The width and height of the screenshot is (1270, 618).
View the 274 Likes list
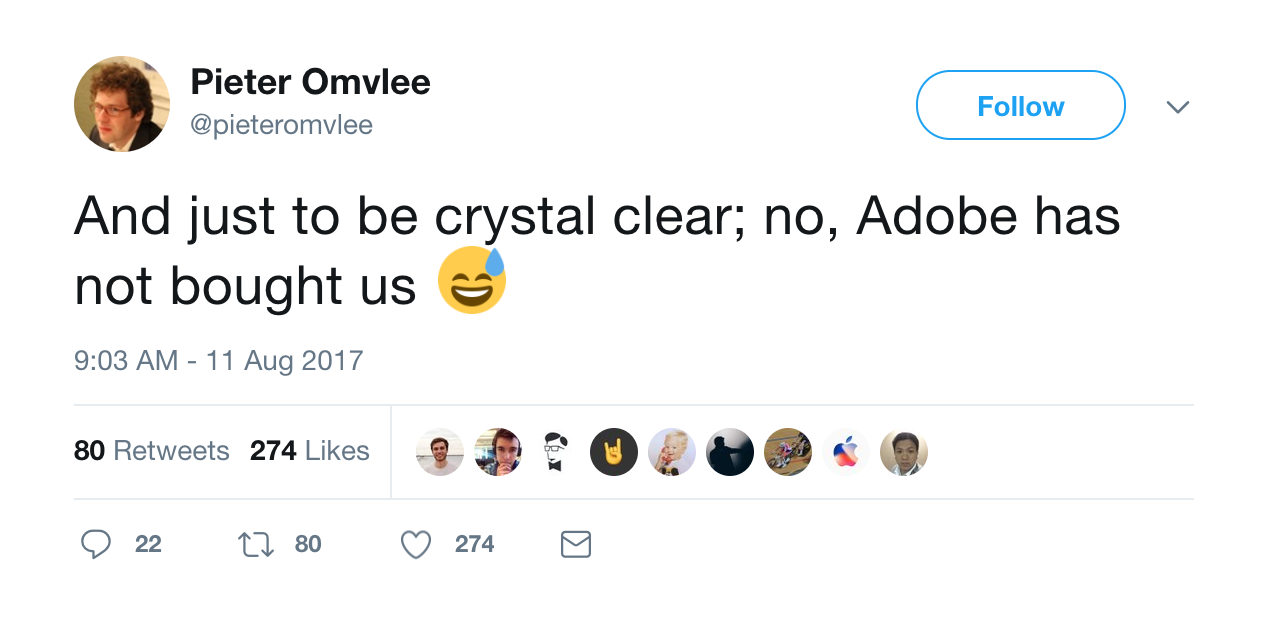pyautogui.click(x=309, y=451)
